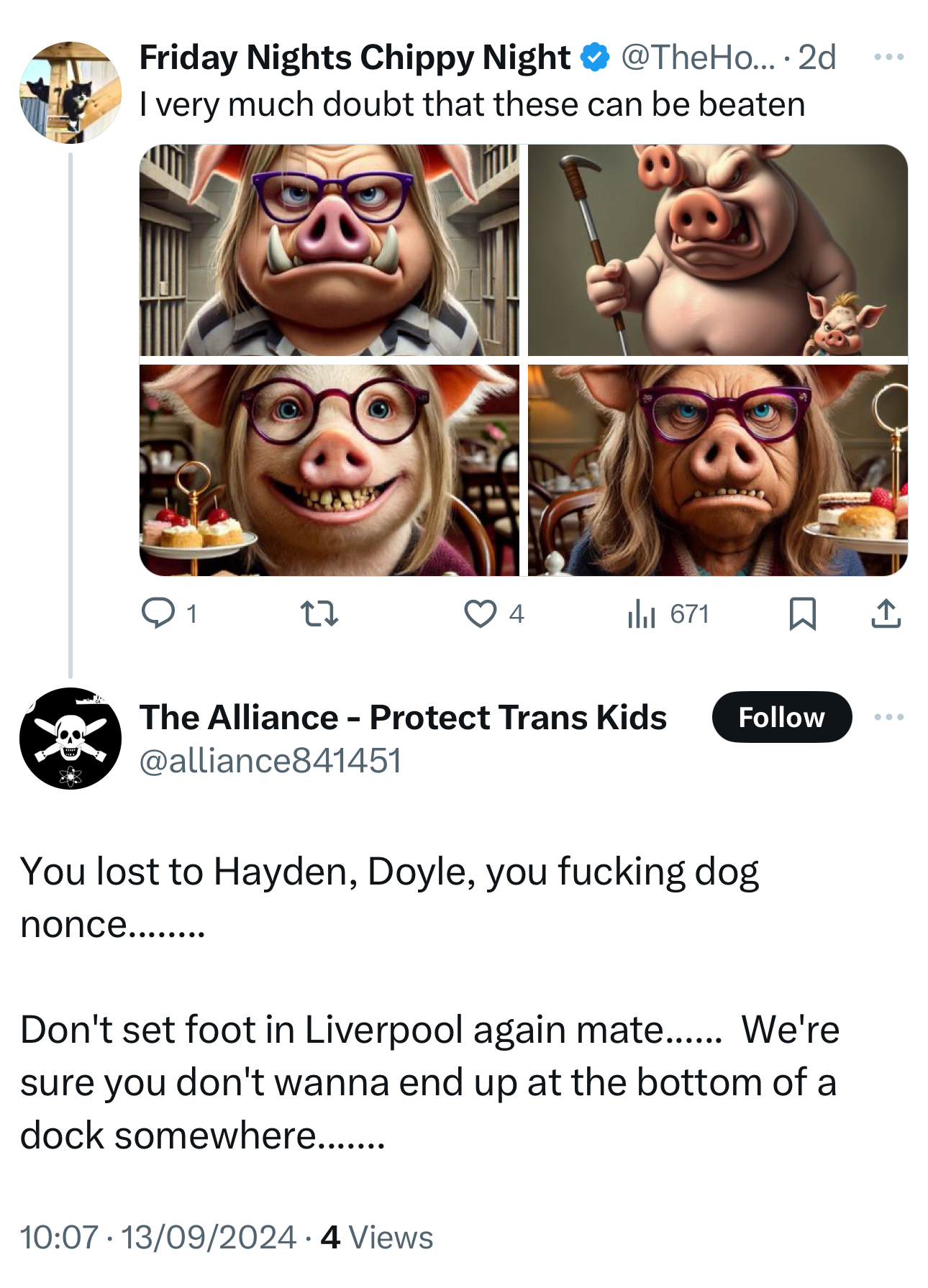Open the @alliance841451 handle link

(270, 761)
